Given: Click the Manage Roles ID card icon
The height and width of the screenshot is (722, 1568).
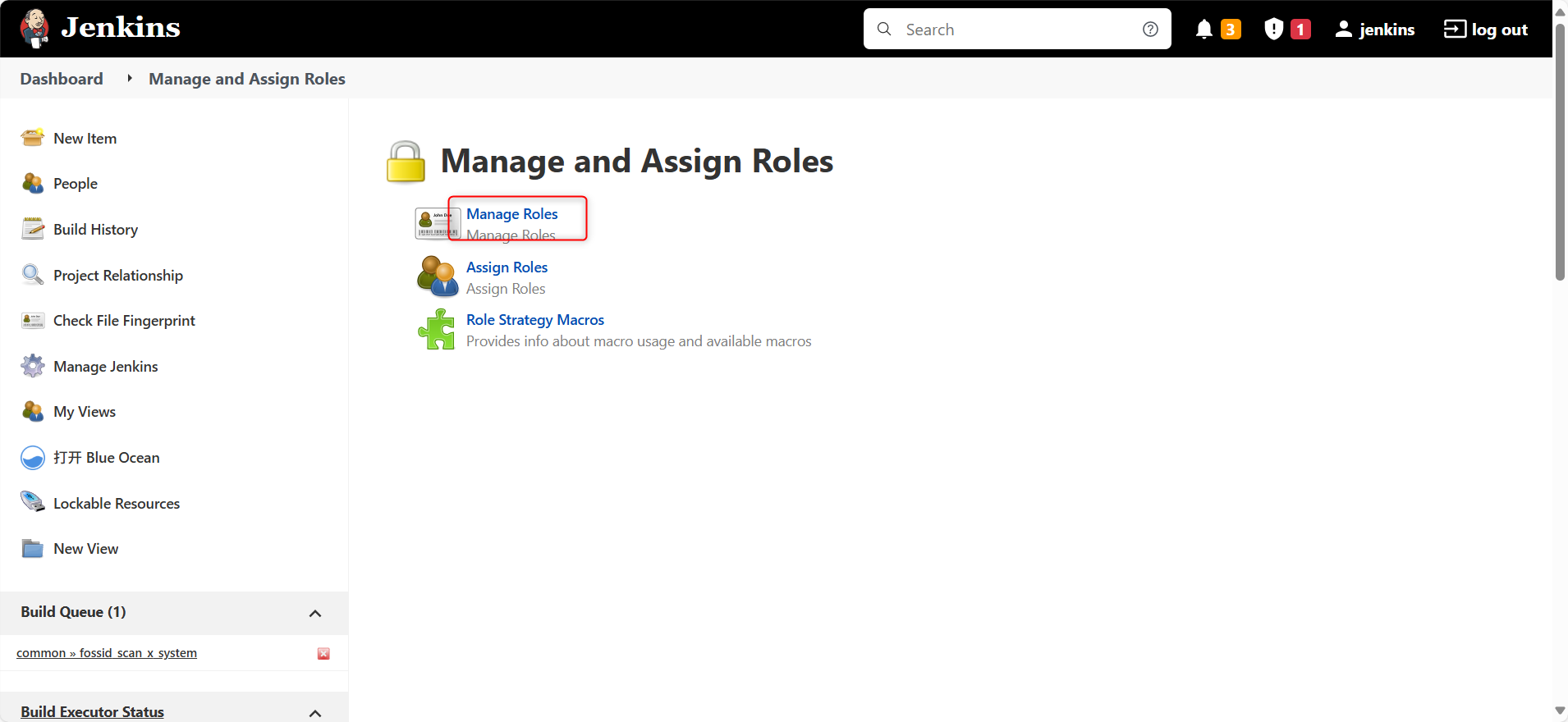Looking at the screenshot, I should coord(438,223).
